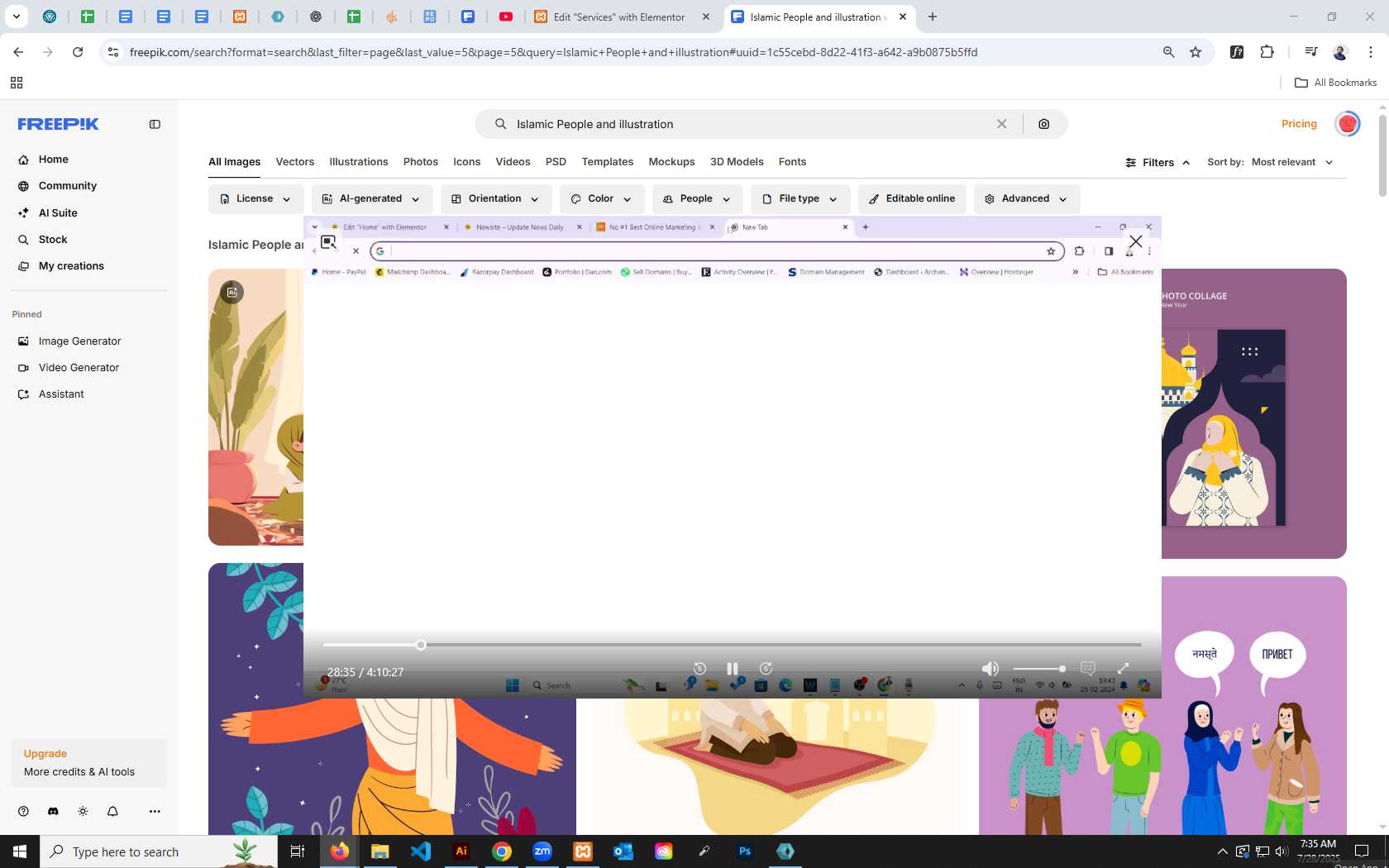Open Home in the Freepik sidebar
Screen dimensions: 1389x868
[53, 160]
